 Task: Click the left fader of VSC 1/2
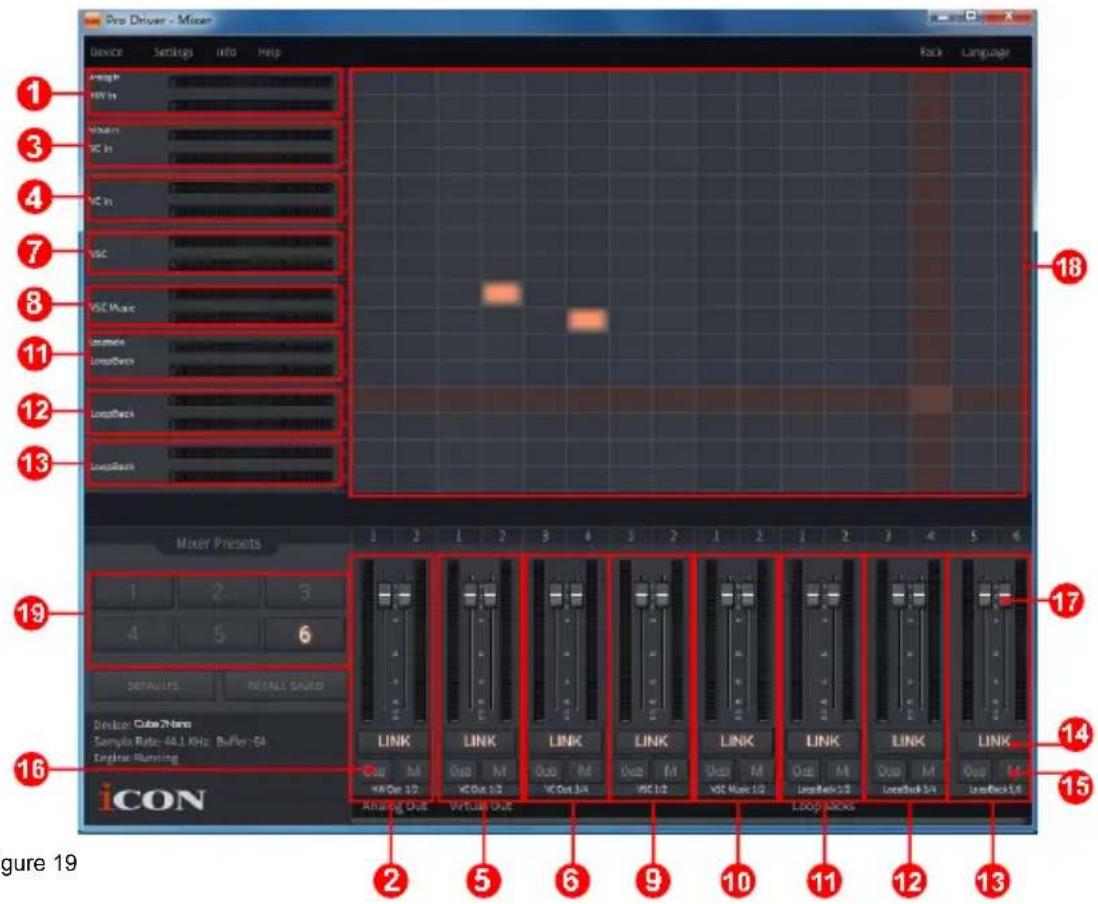point(641,594)
